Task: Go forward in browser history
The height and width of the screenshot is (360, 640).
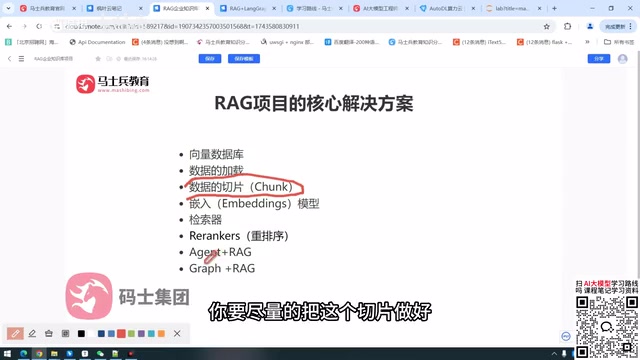Action: pyautogui.click(x=24, y=27)
